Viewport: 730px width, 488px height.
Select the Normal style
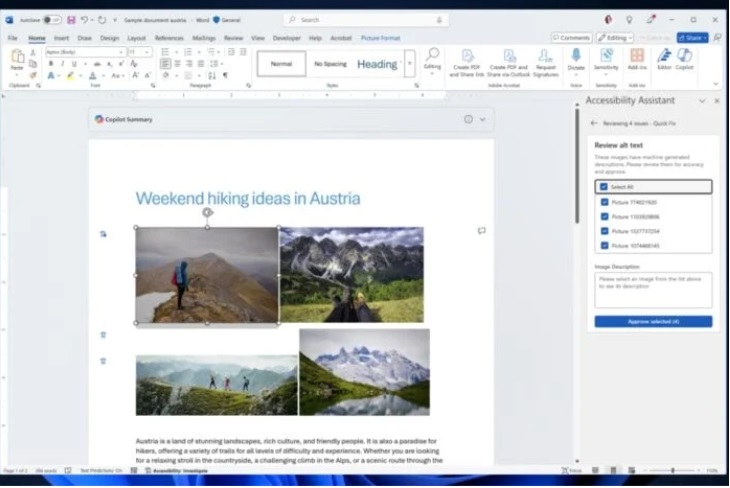(281, 63)
